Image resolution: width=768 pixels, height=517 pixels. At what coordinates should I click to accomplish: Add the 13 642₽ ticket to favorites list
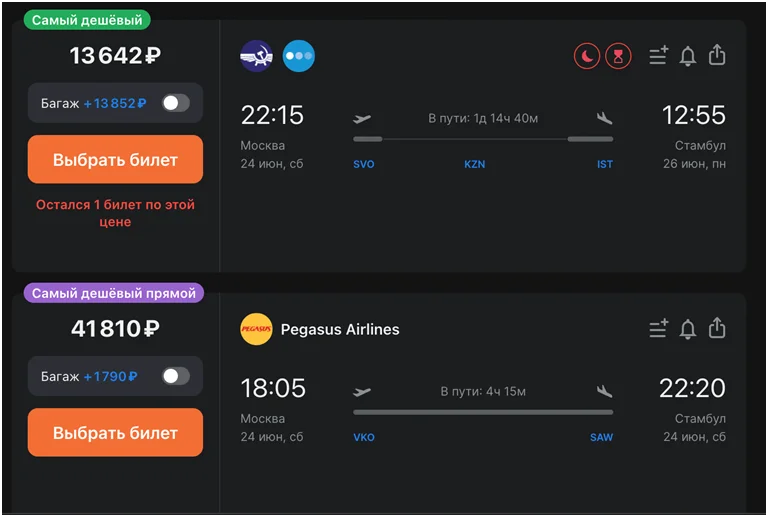click(x=658, y=56)
